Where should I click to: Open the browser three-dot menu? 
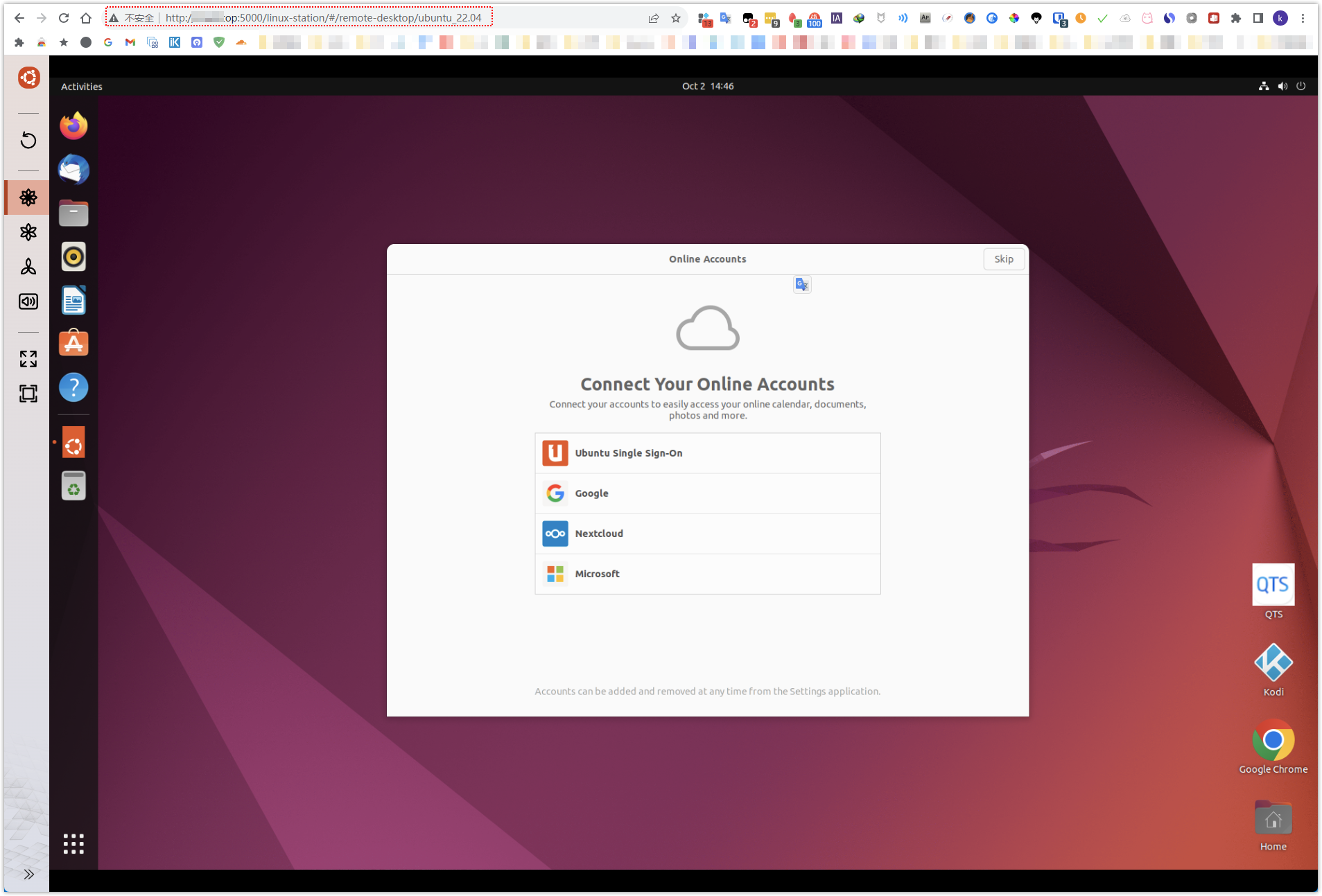[1303, 18]
